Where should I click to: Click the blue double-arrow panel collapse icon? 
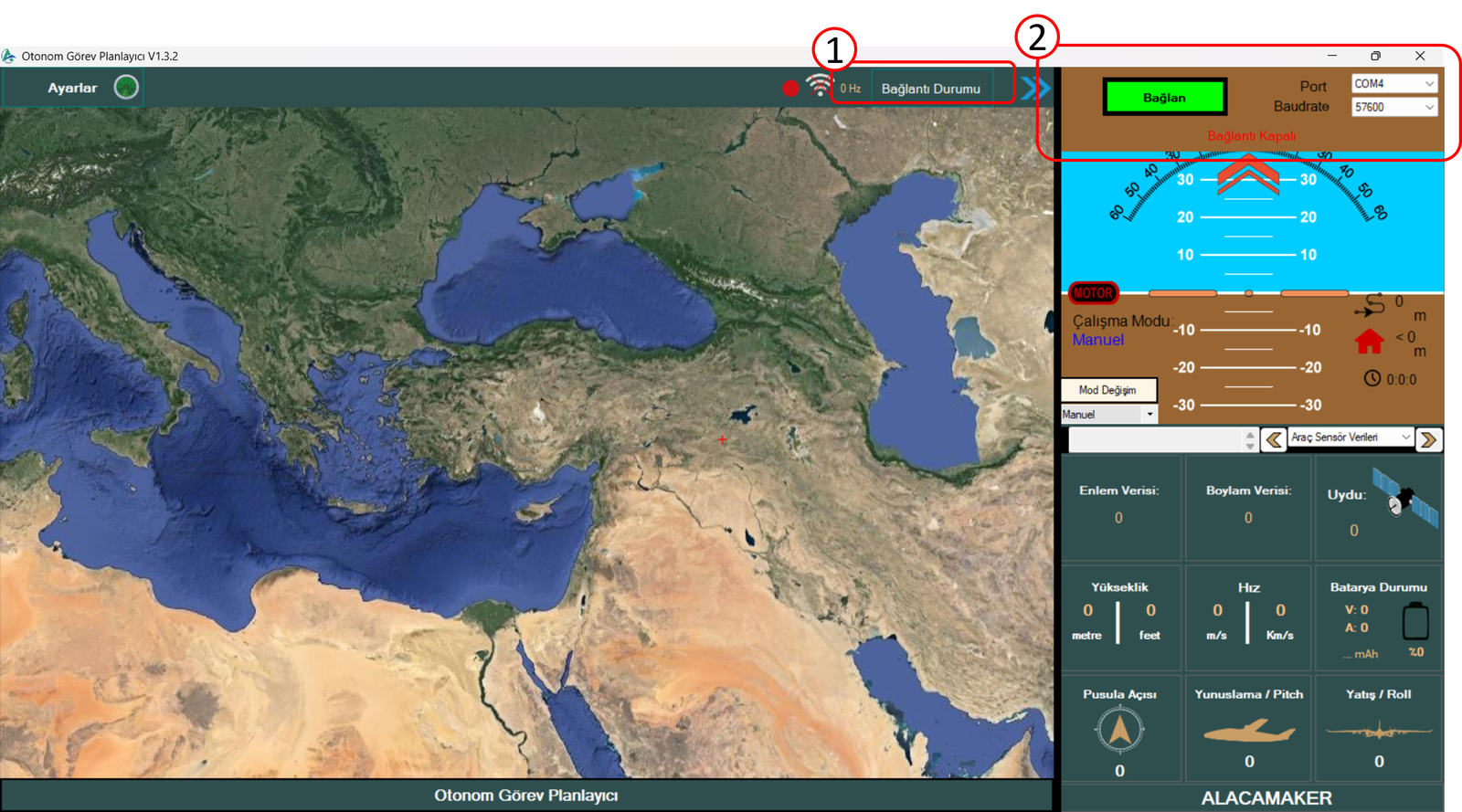pos(1036,89)
